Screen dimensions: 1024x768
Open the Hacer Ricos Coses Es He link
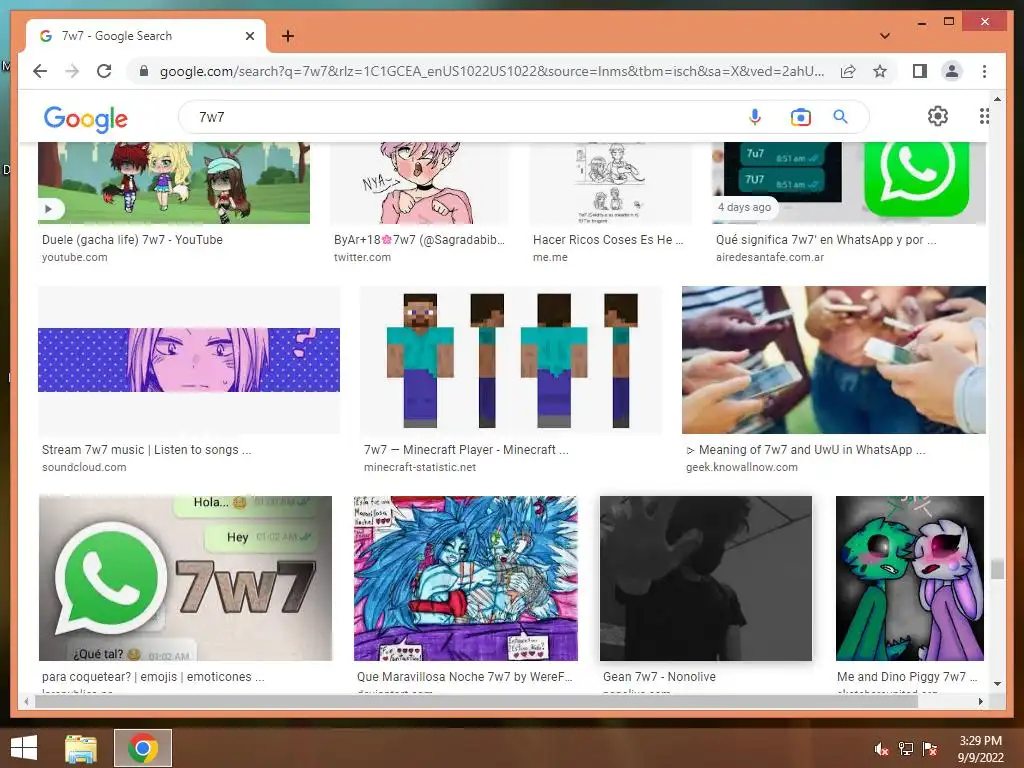[x=607, y=240]
